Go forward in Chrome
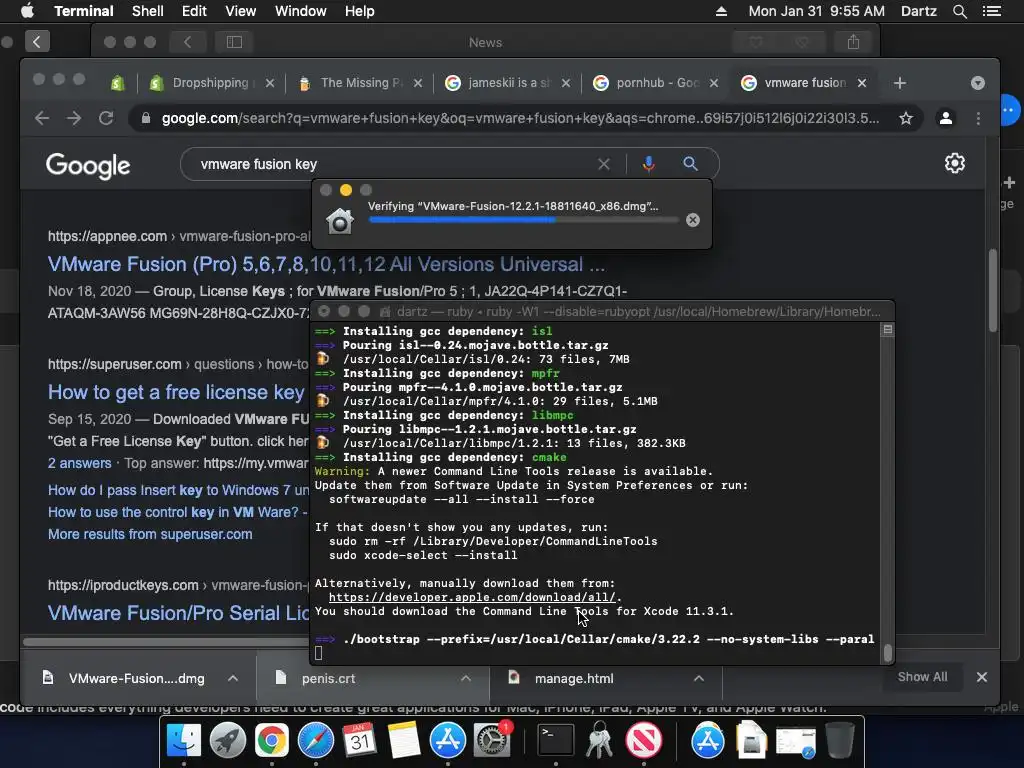The image size is (1024, 768). [x=74, y=118]
